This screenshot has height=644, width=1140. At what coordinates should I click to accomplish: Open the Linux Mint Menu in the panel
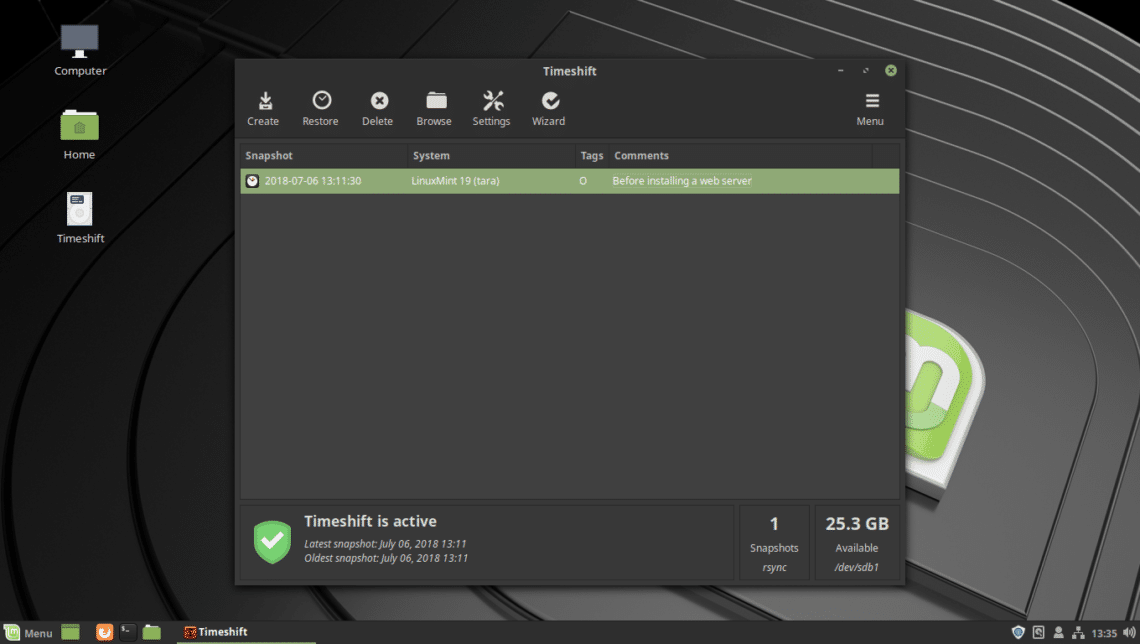pyautogui.click(x=28, y=632)
